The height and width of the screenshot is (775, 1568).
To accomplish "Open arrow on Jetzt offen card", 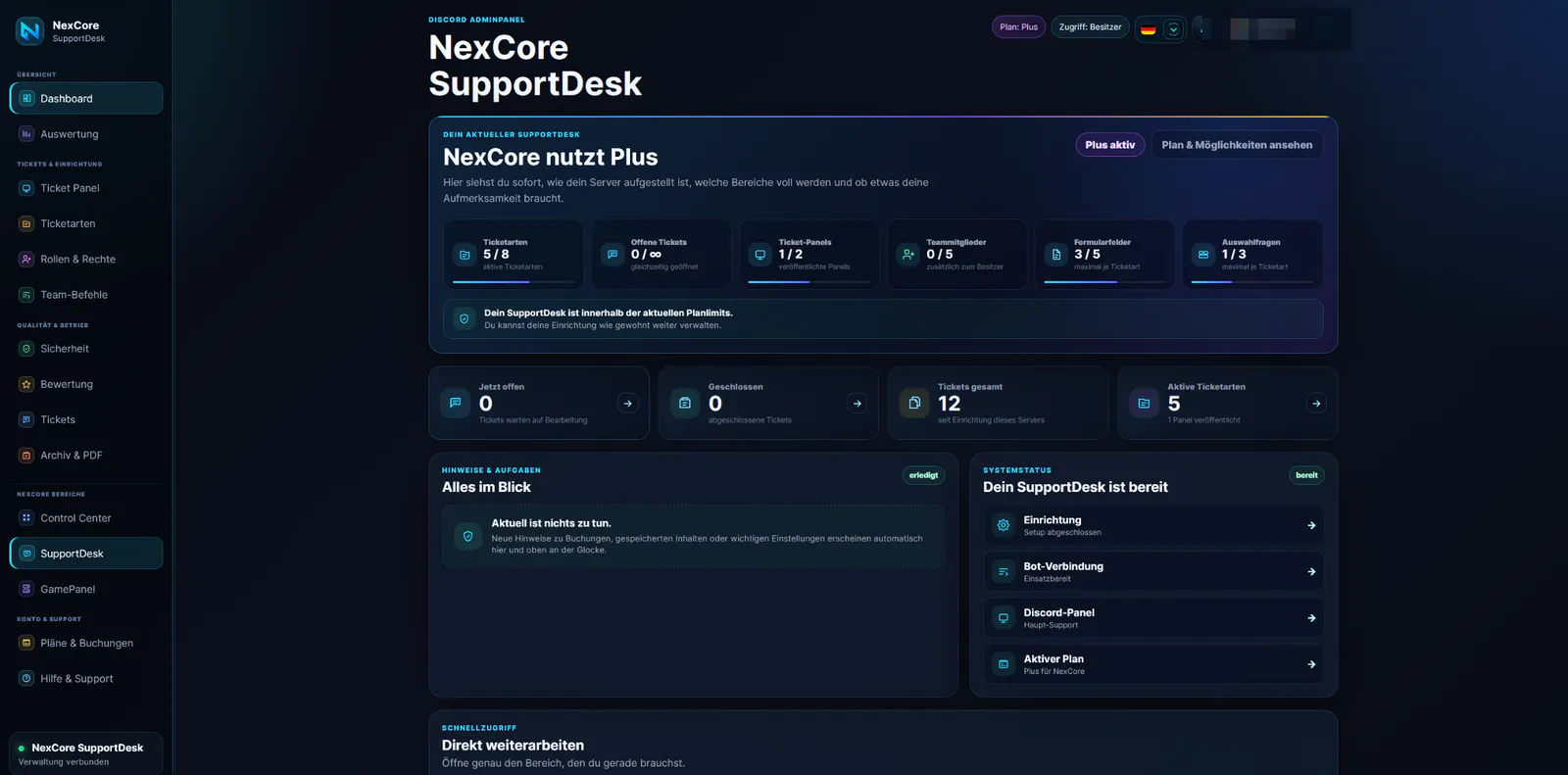I will coord(628,404).
